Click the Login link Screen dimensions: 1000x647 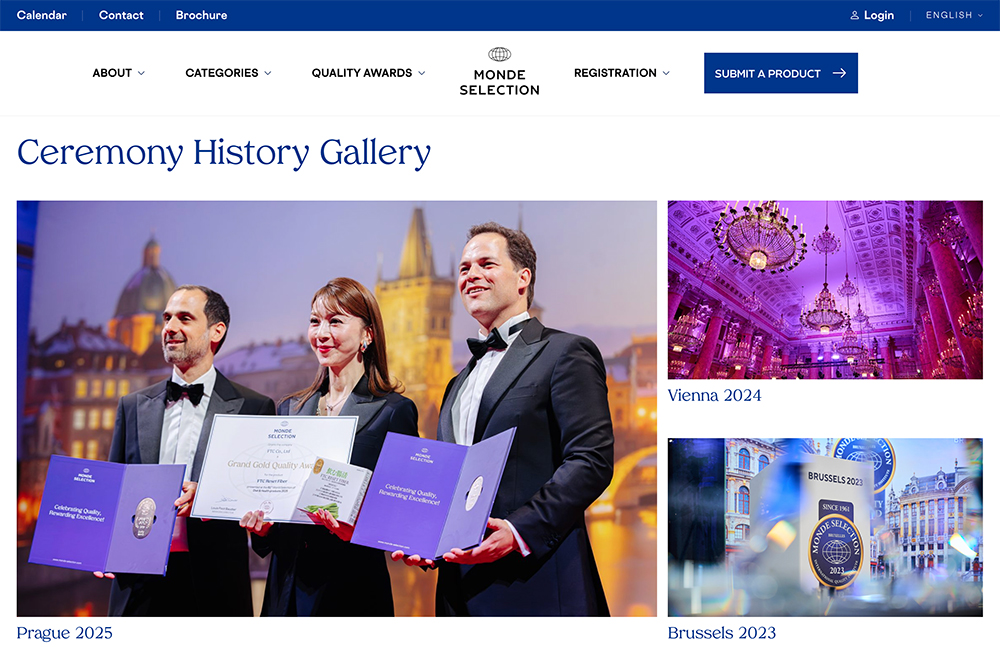point(879,15)
